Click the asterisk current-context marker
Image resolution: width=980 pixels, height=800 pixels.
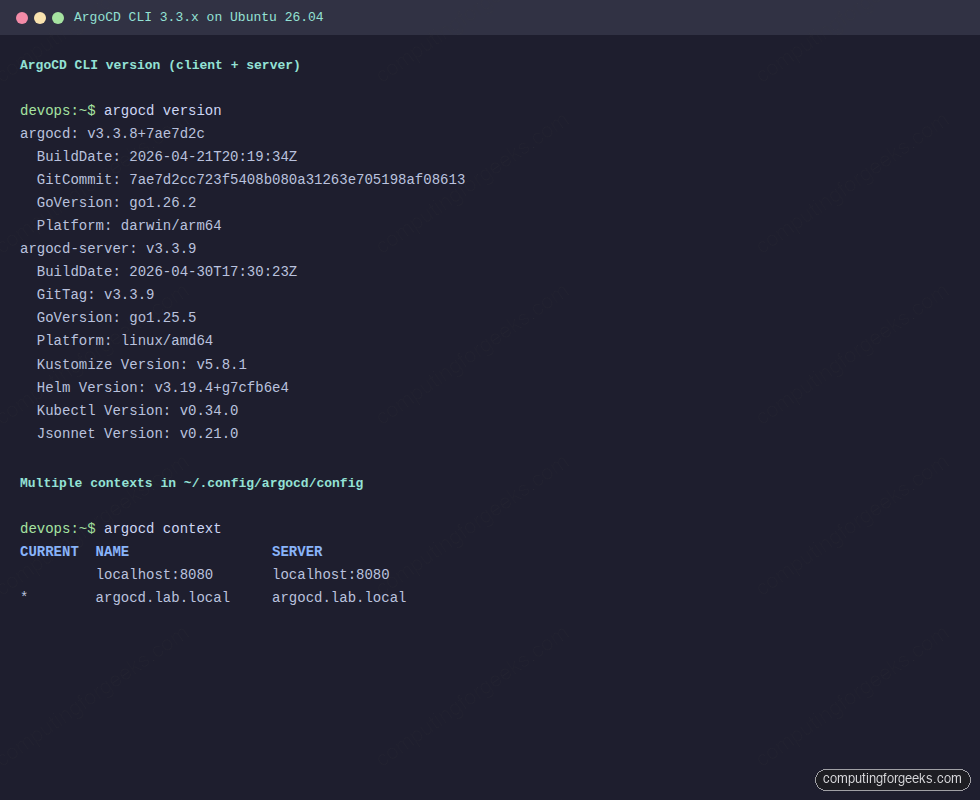pyautogui.click(x=24, y=596)
